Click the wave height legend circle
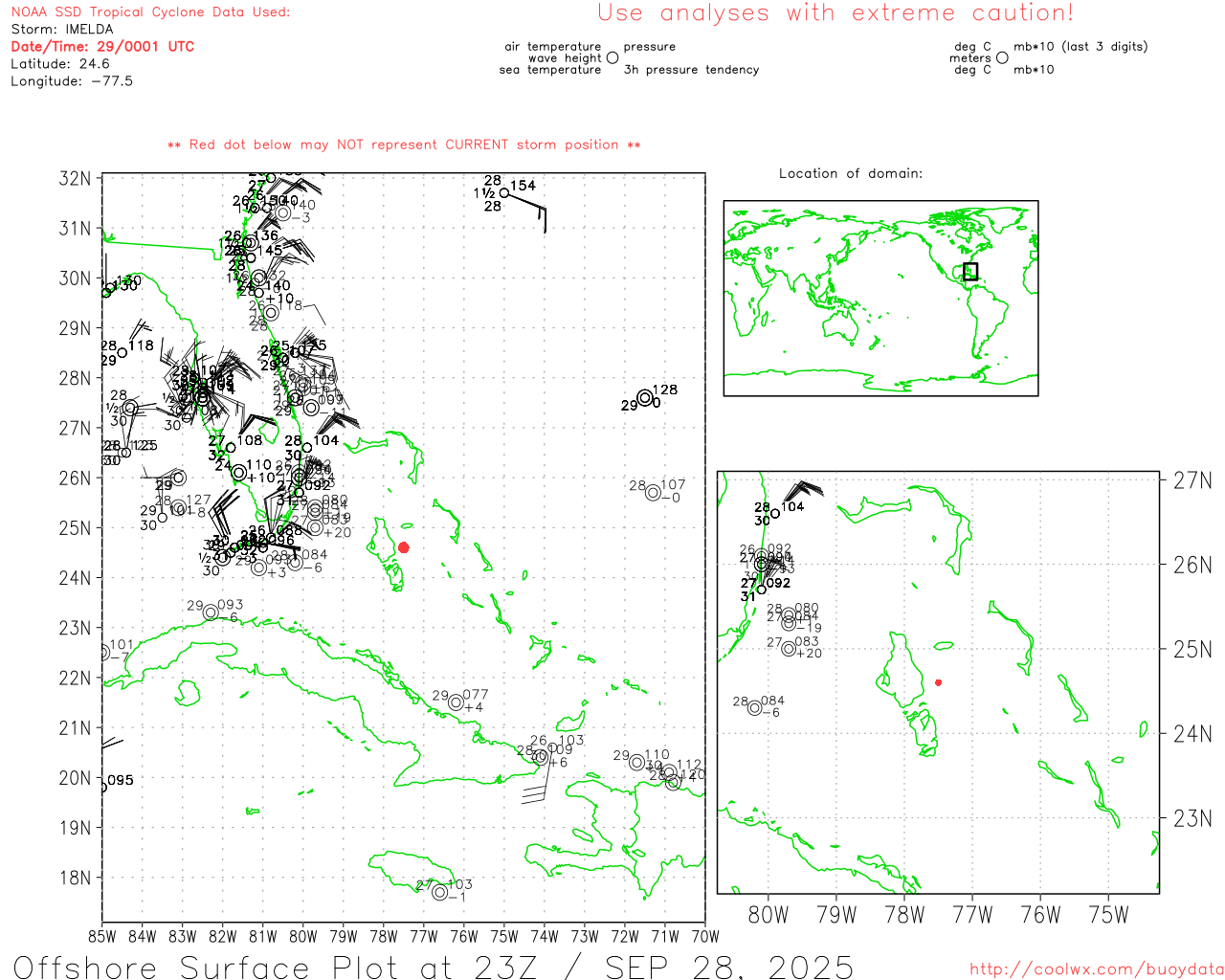 click(612, 58)
